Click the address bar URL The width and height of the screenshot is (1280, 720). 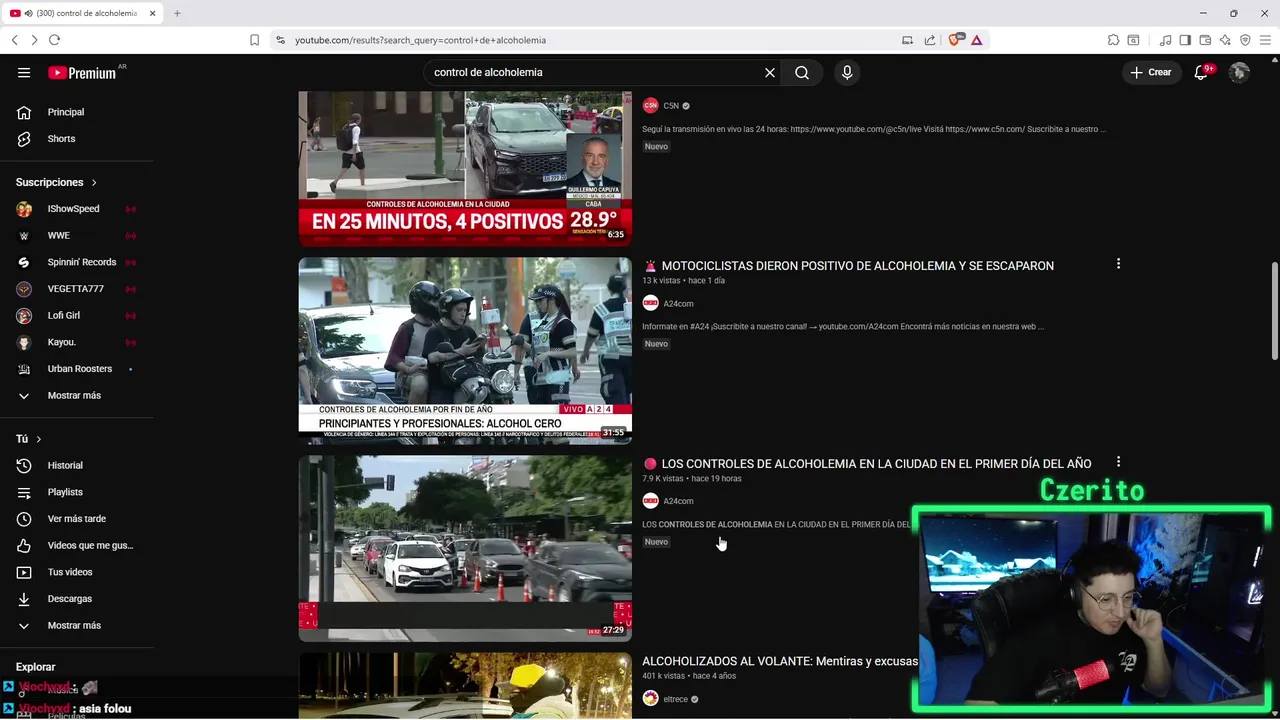tap(420, 40)
